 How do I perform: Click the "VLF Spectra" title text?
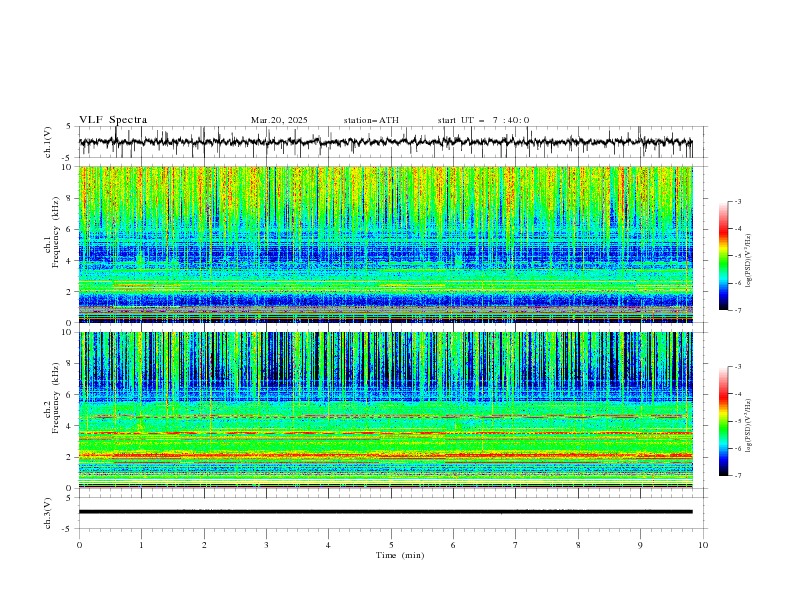[113, 120]
